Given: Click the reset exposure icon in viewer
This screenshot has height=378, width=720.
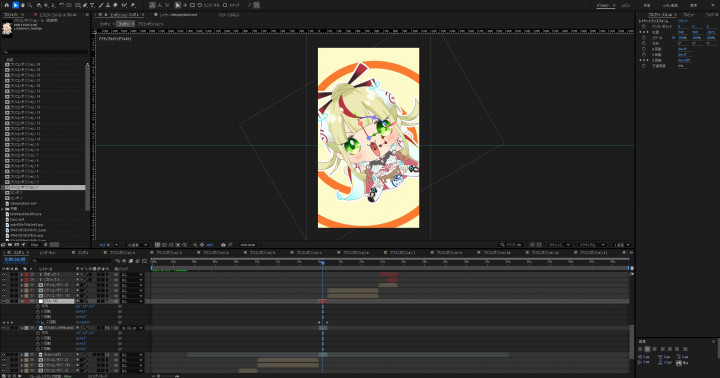Looking at the screenshot, I should coord(202,245).
